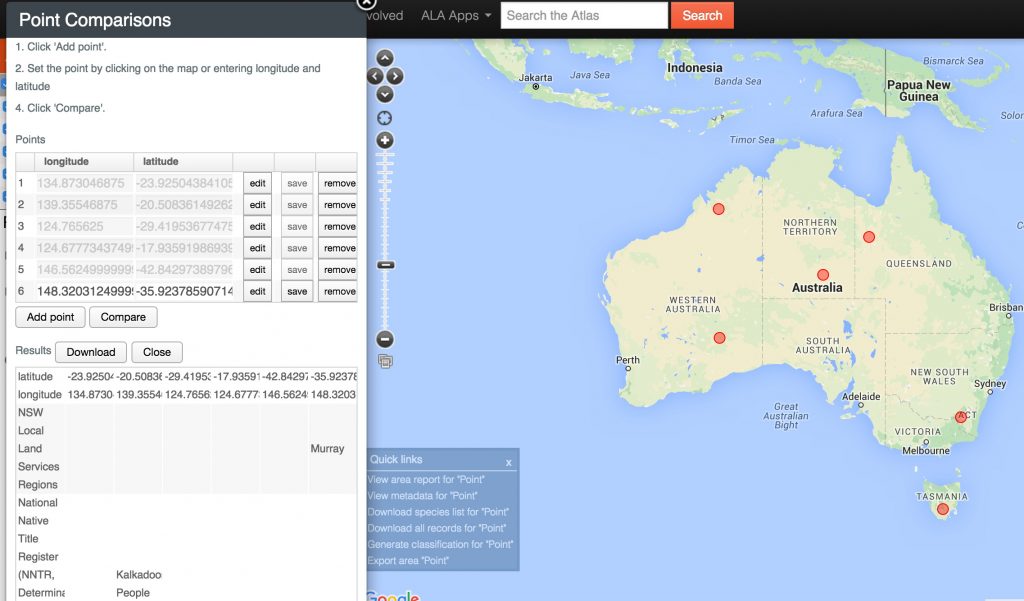Zoom in using the plus icon
Viewport: 1024px width, 601px height.
(384, 140)
